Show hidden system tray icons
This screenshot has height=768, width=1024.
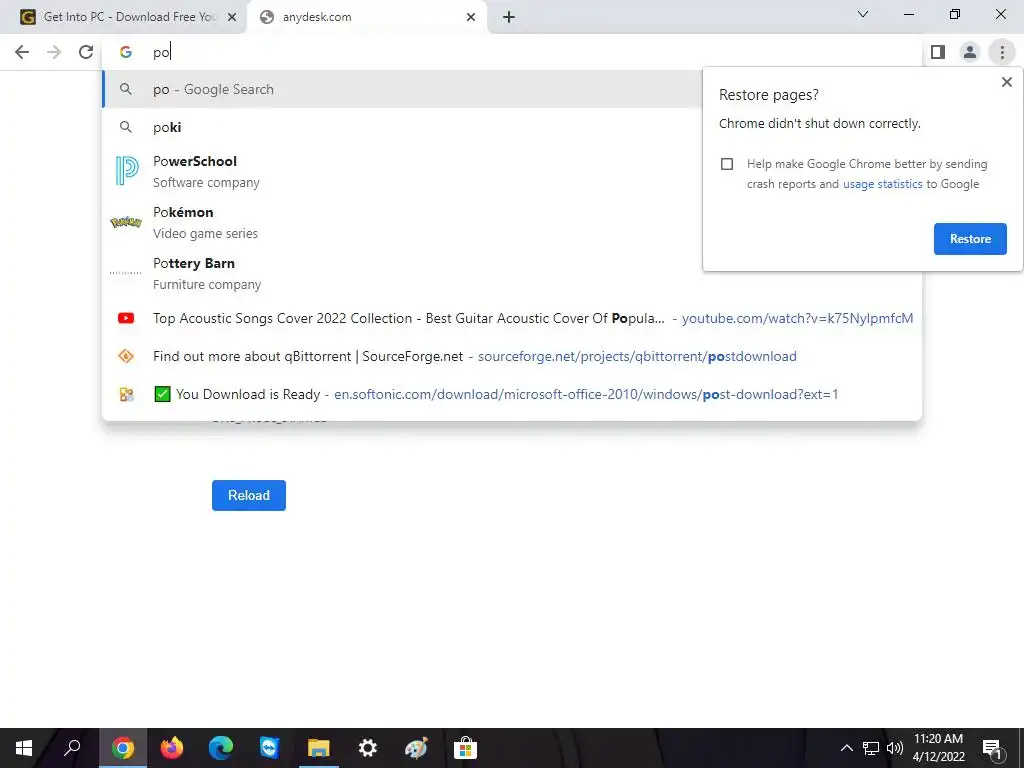846,748
